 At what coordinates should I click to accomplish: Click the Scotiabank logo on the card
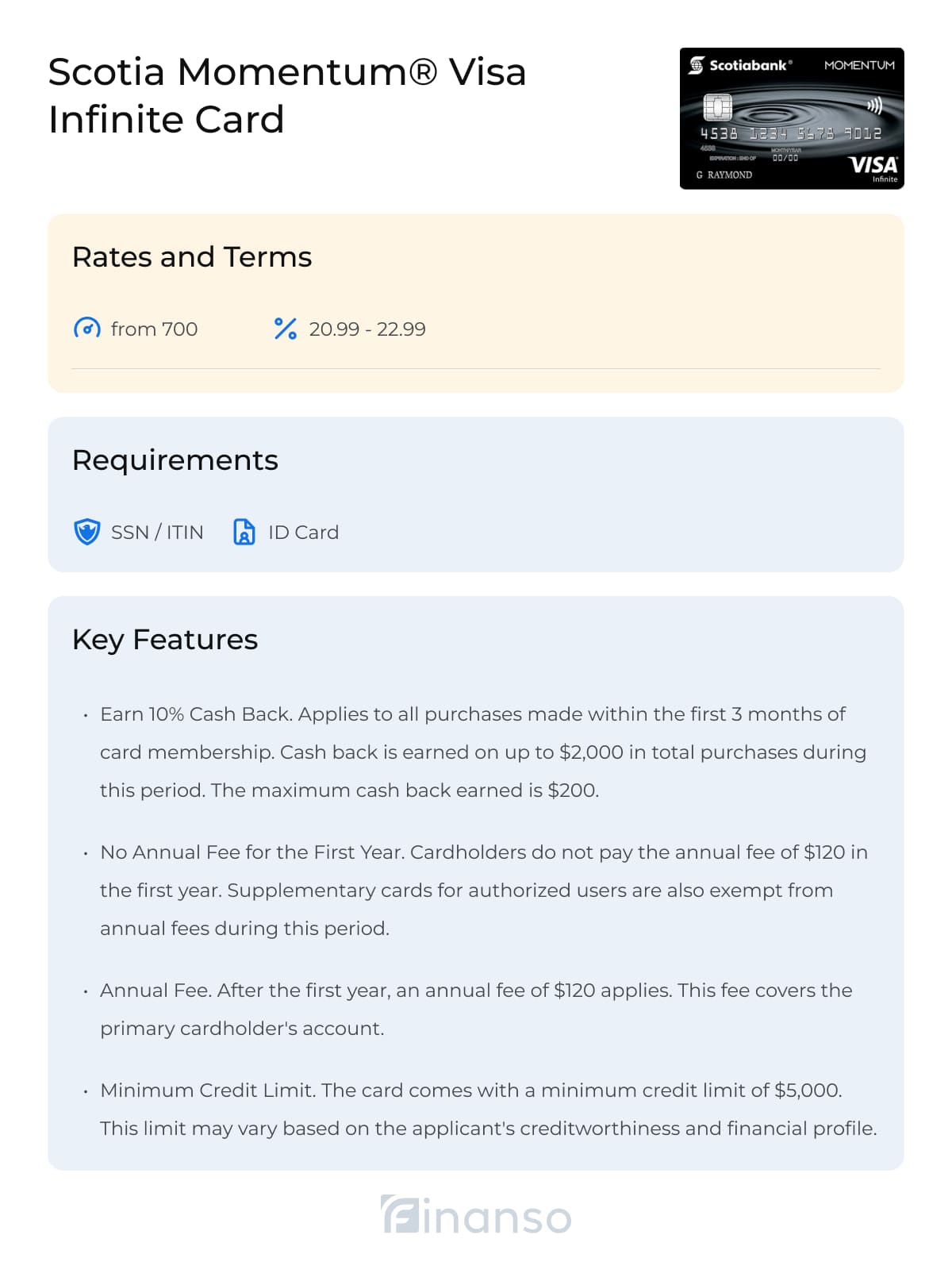point(740,65)
